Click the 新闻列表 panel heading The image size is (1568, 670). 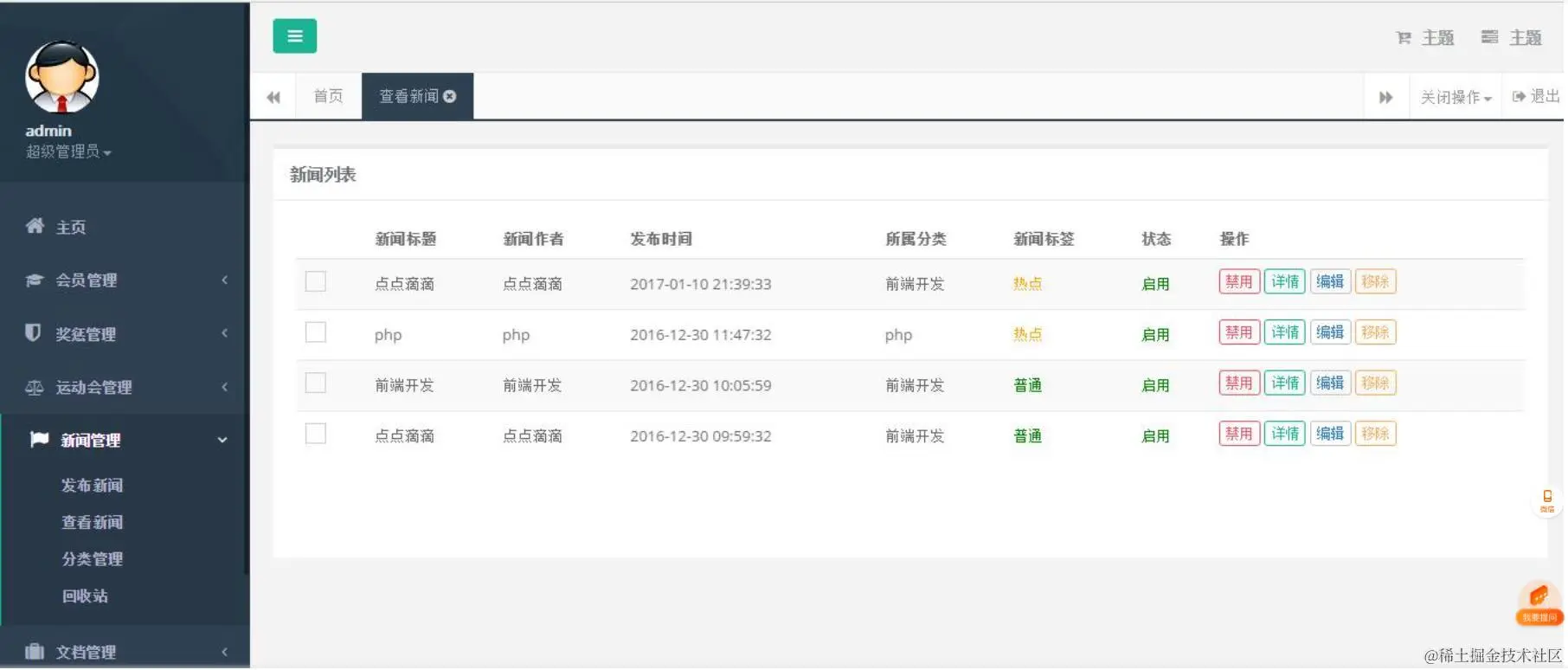click(x=323, y=175)
